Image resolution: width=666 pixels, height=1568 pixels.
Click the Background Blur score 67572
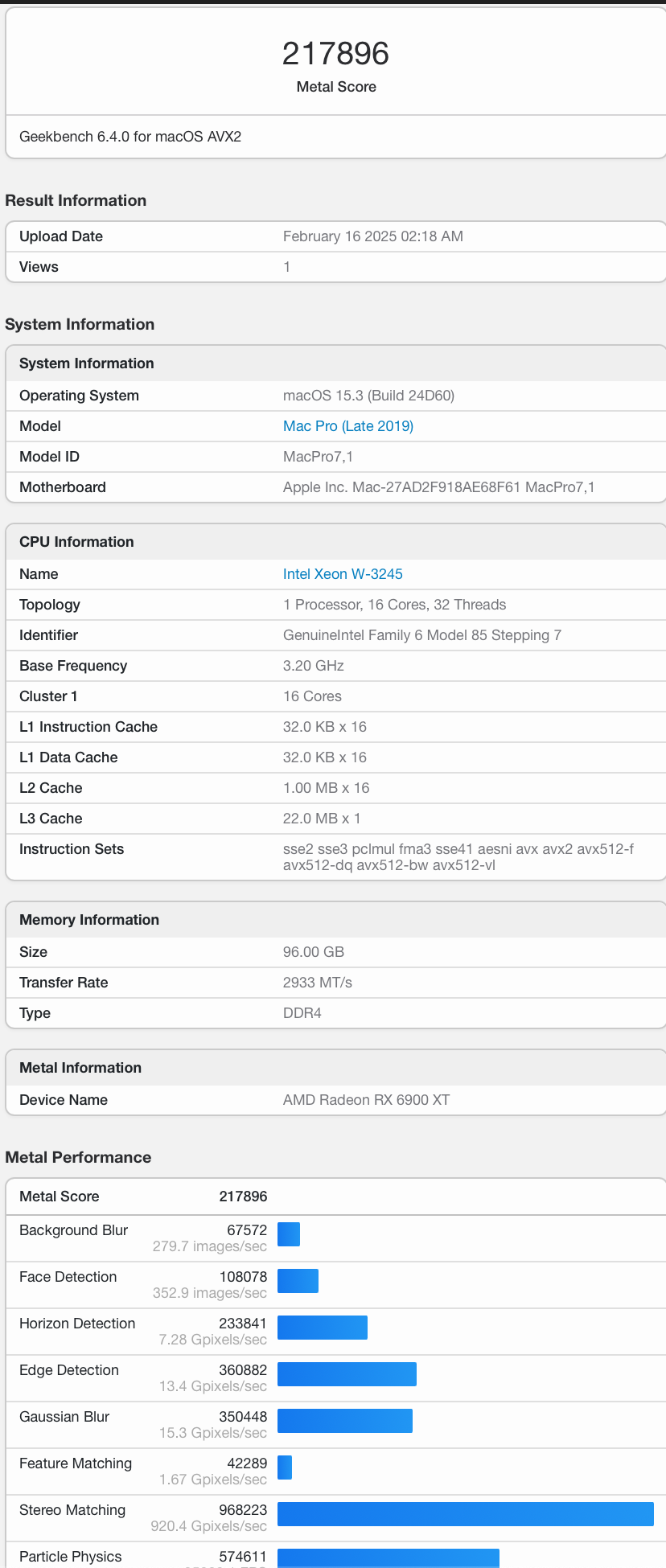[x=247, y=1230]
